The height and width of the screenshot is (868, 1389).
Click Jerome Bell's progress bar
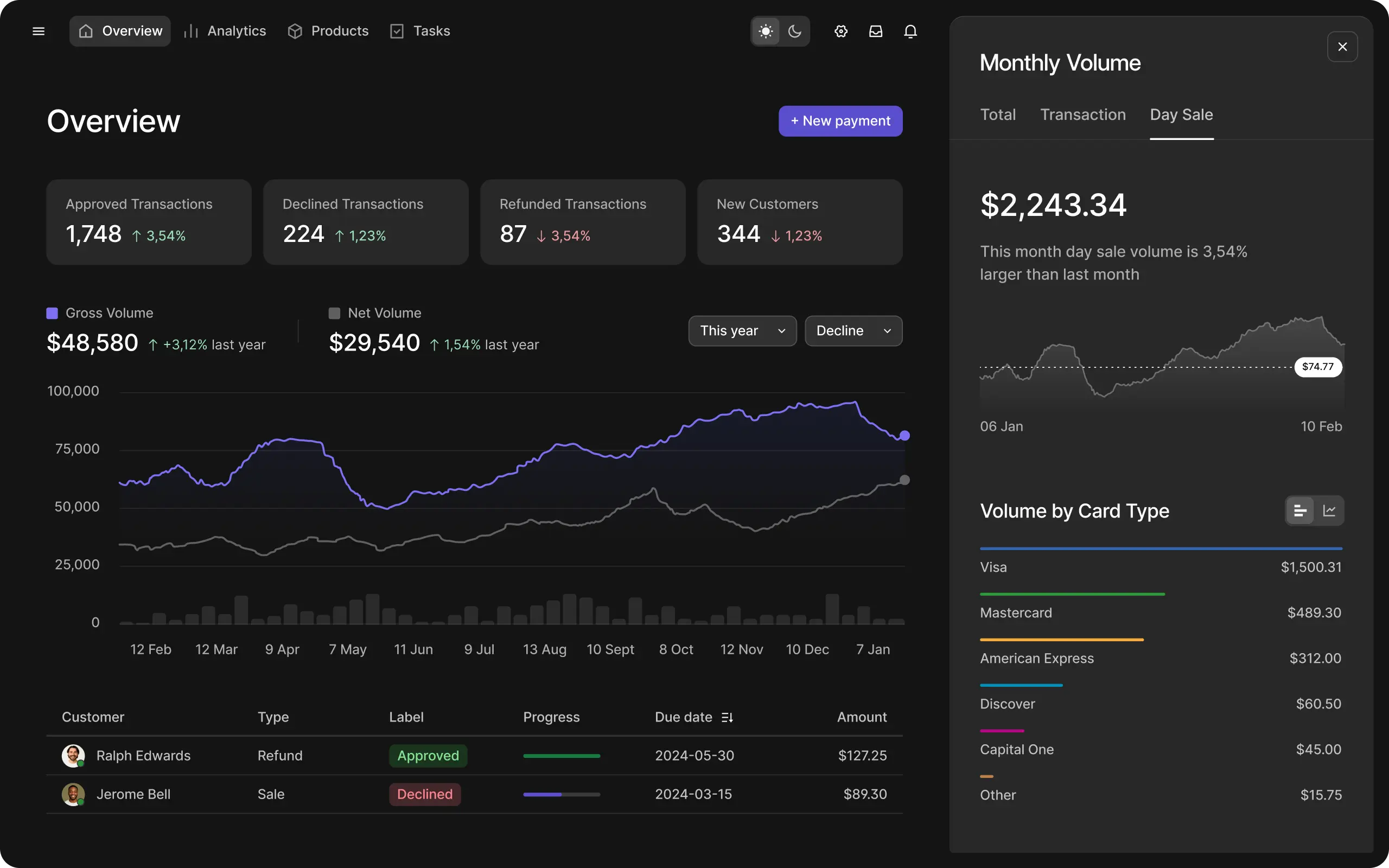click(x=562, y=795)
